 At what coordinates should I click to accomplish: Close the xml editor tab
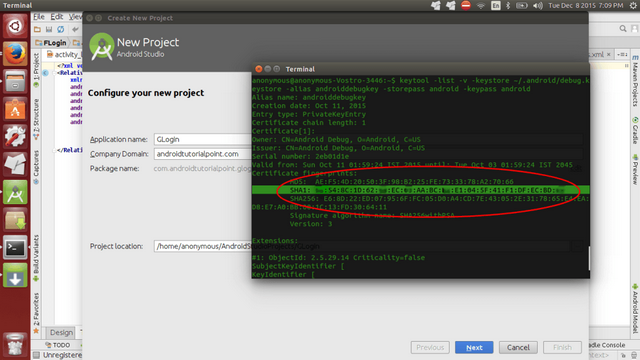pyautogui.click(x=609, y=54)
